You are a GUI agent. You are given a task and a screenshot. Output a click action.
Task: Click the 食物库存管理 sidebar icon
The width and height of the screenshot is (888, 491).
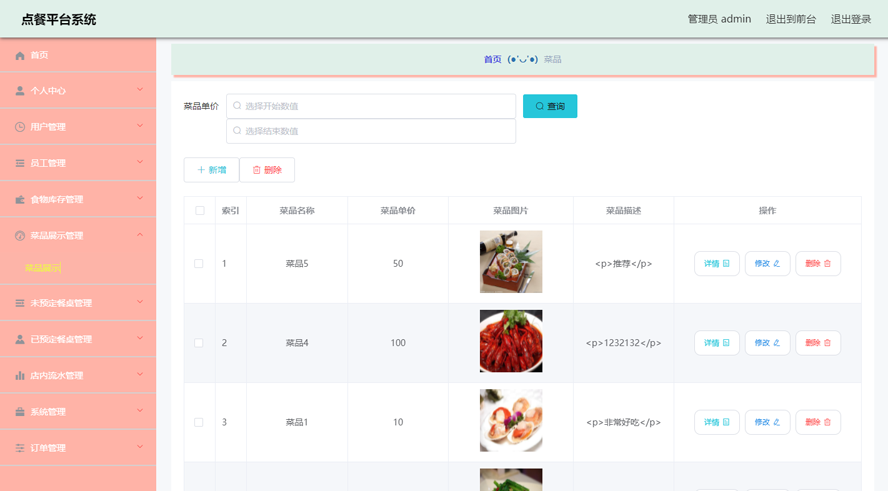20,199
